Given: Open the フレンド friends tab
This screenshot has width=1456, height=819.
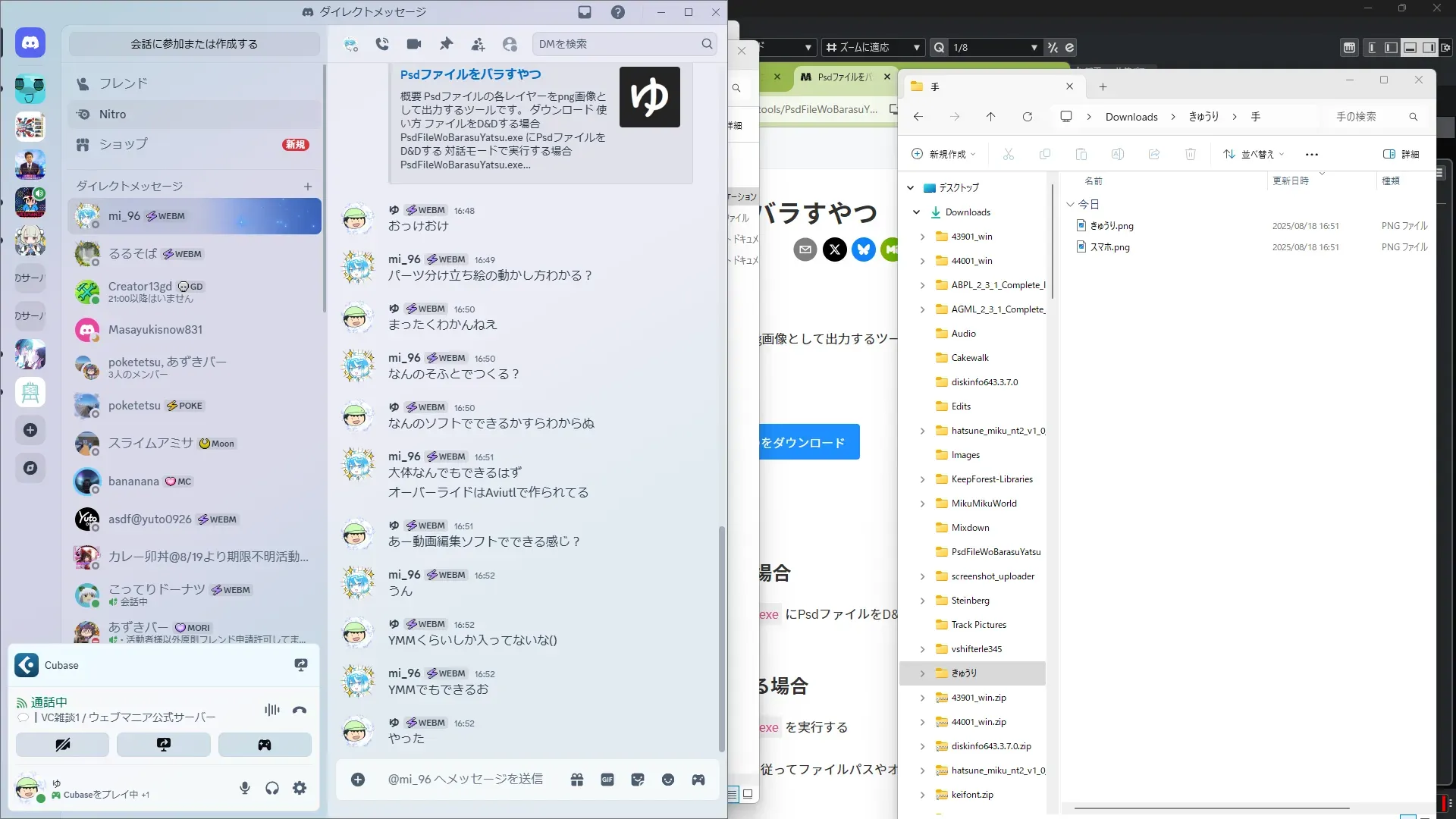Looking at the screenshot, I should coord(123,83).
